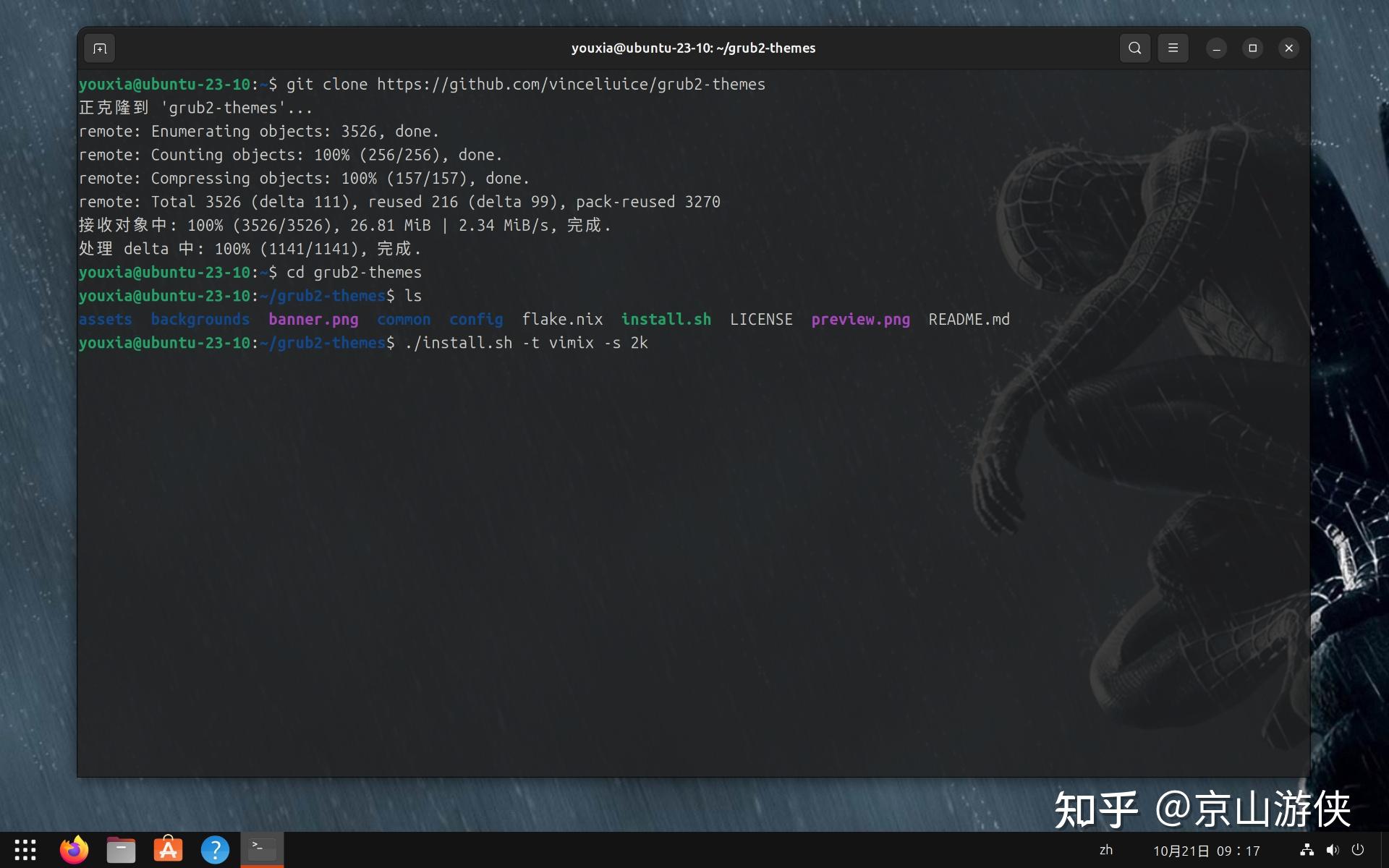The image size is (1389, 868).
Task: Open Ubuntu Software center
Action: 168,849
